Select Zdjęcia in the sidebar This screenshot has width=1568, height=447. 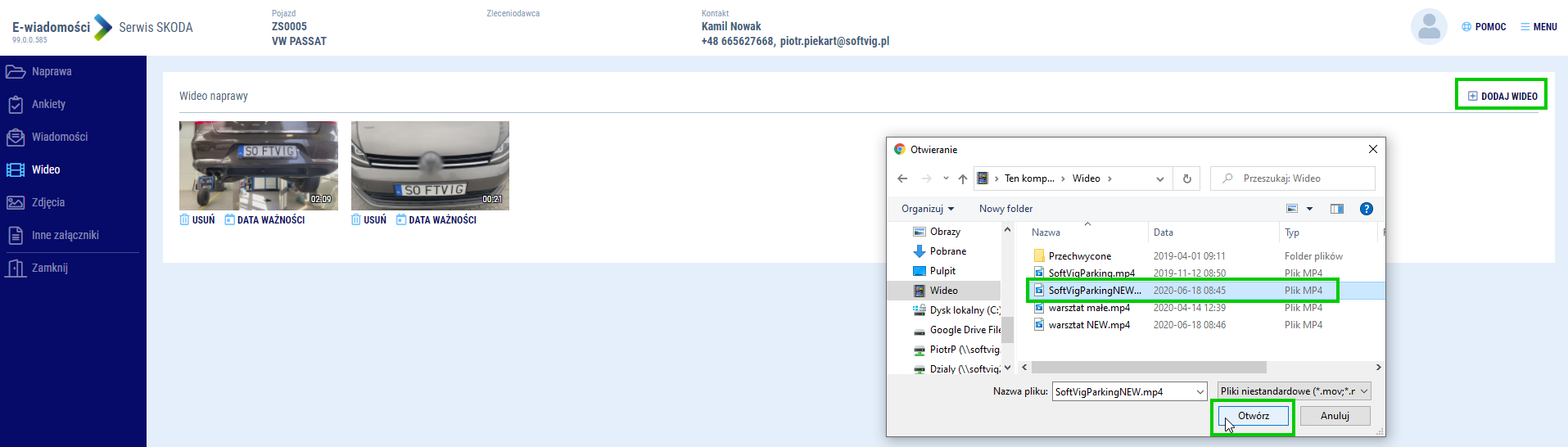click(x=47, y=203)
